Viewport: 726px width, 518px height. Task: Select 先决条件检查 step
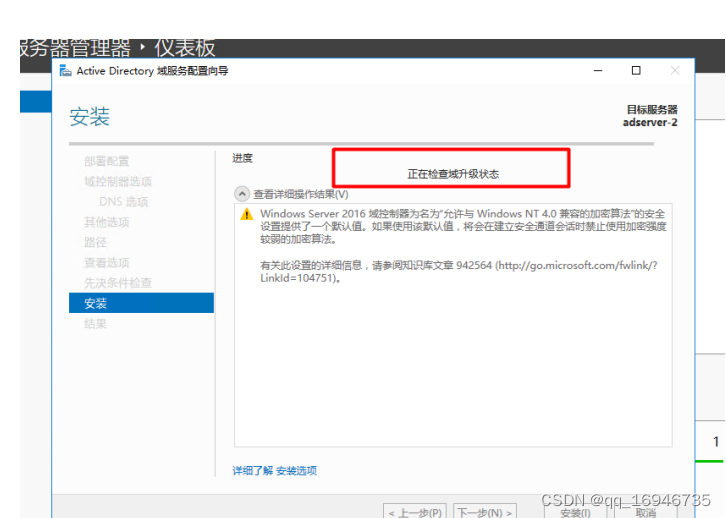point(118,283)
